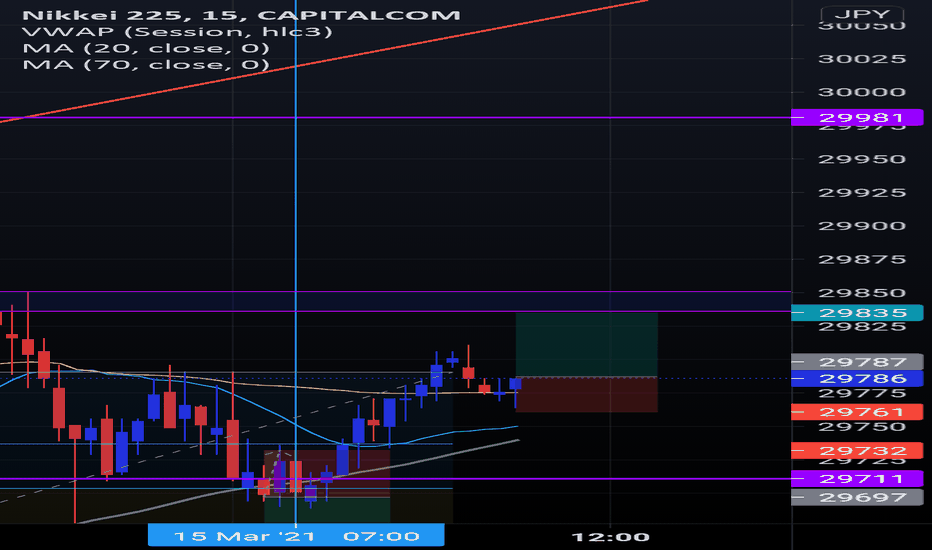Viewport: 932px width, 550px height.
Task: Click the teal 29835 price label
Action: point(857,313)
